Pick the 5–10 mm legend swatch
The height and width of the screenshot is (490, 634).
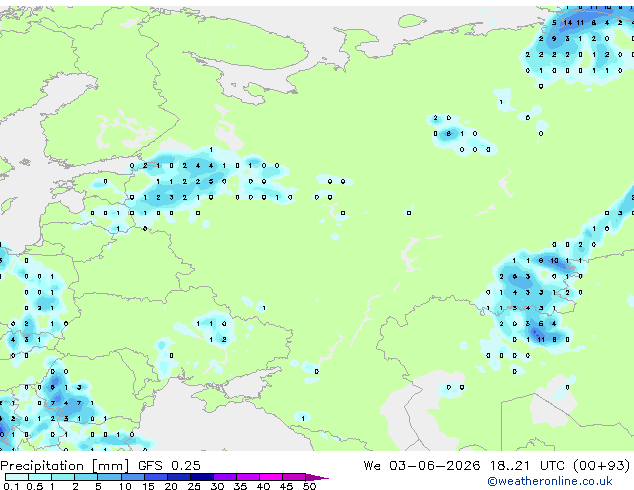click(x=109, y=477)
